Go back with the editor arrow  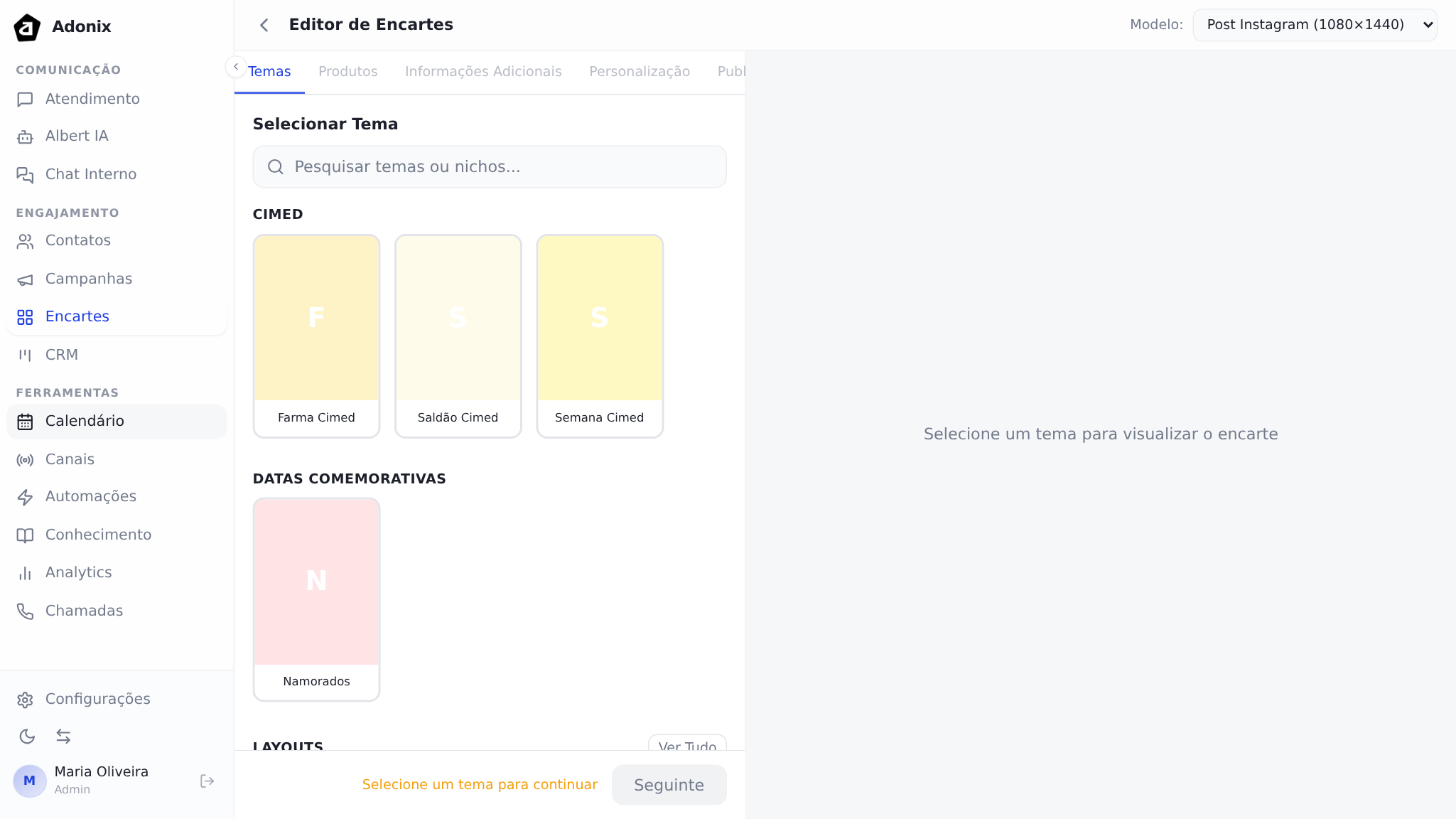coord(264,26)
